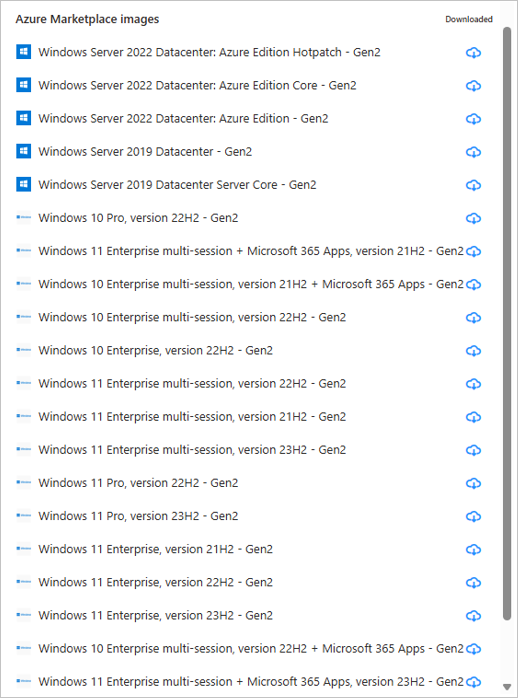Click the image icon beside Windows 11 Pro 23H2

coord(24,515)
